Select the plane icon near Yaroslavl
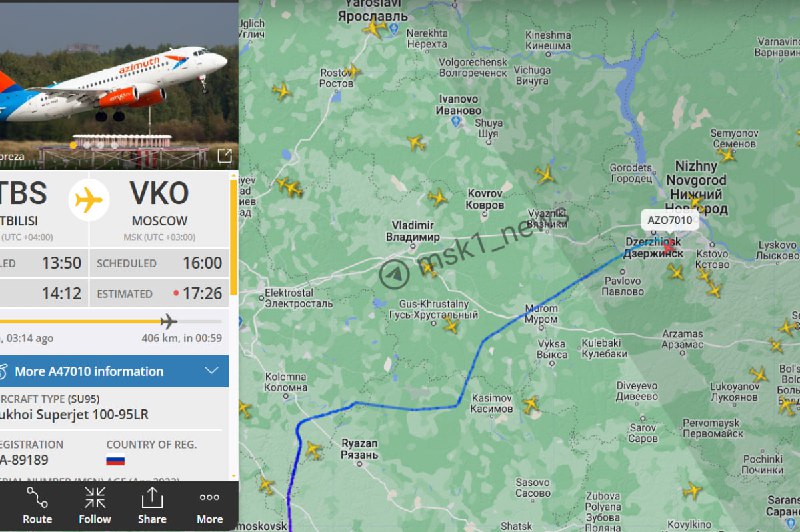 [374, 28]
